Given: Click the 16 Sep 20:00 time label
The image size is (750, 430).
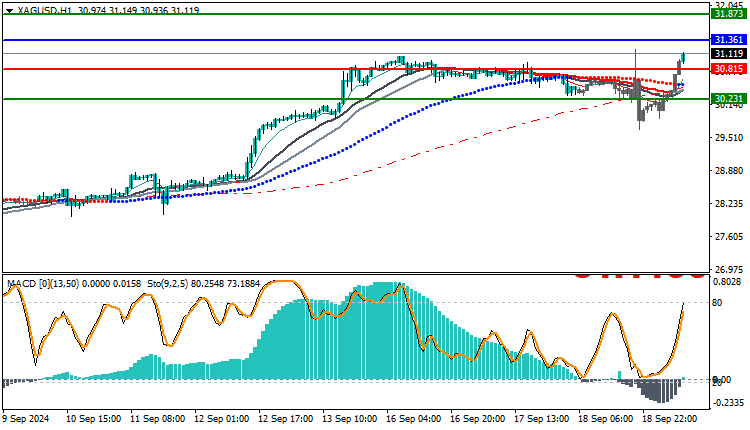Looking at the screenshot, I should (478, 419).
